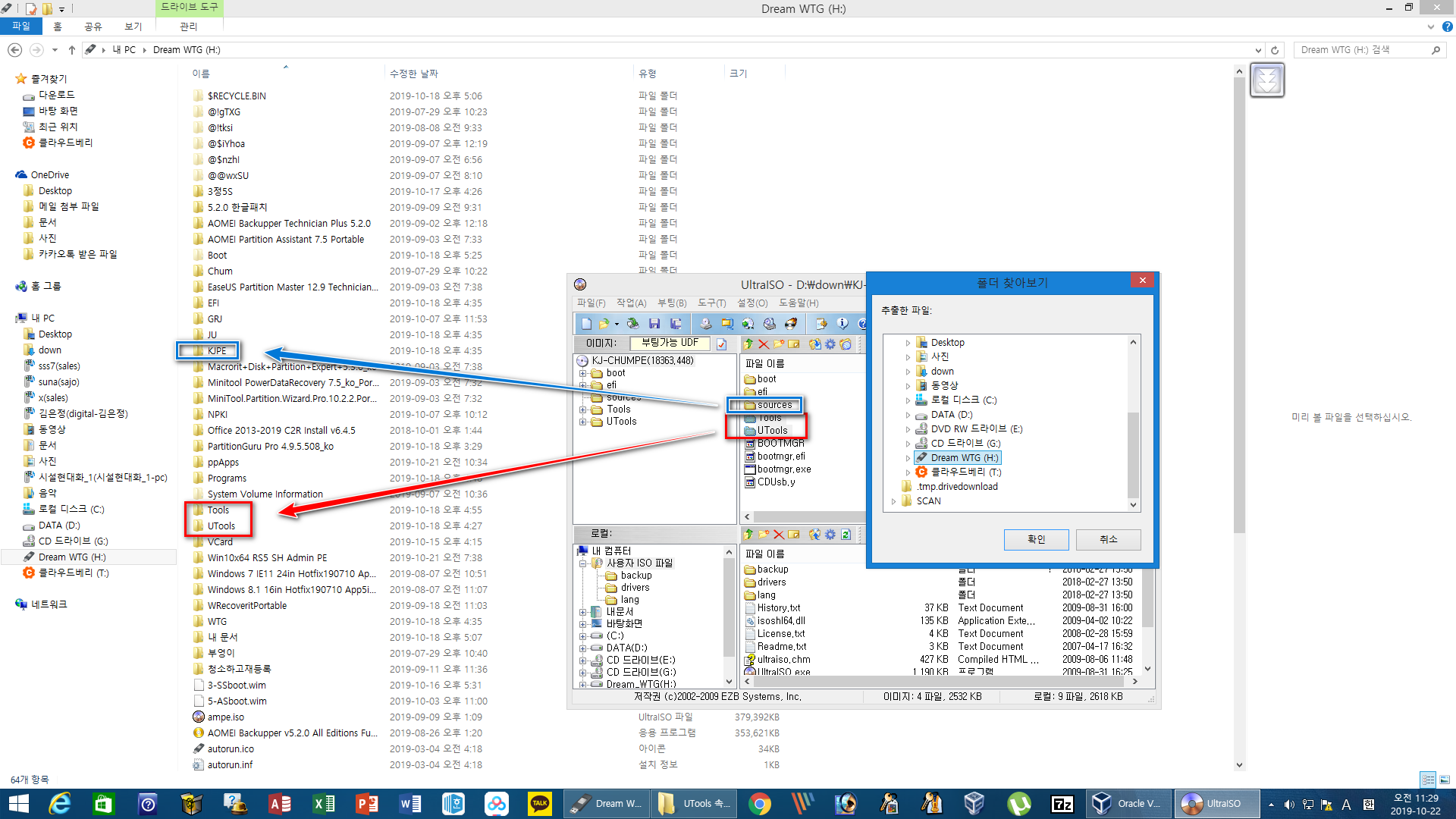This screenshot has width=1456, height=819.
Task: Open Explorer address bar history dropdown
Action: [1259, 50]
